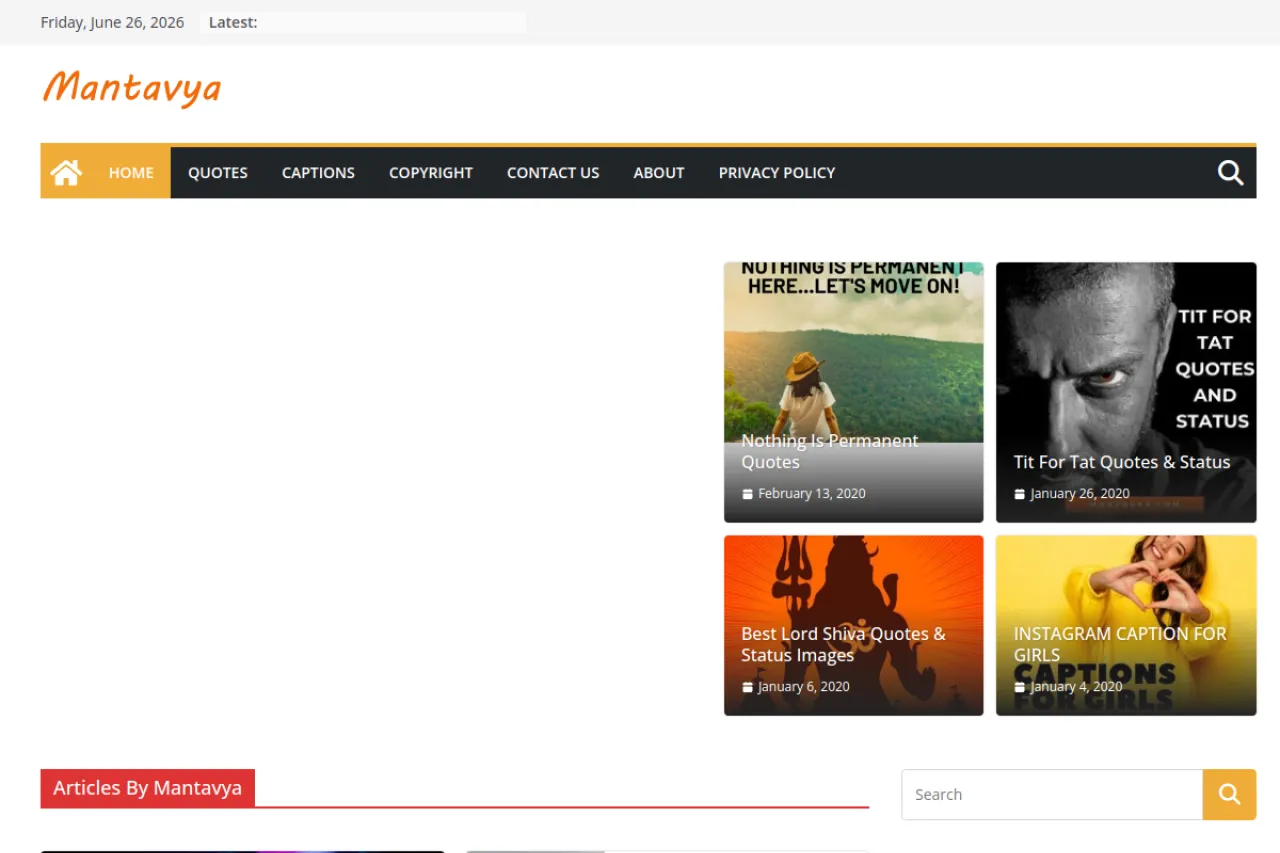The width and height of the screenshot is (1280, 853).
Task: Click the yellow search submit button
Action: tap(1229, 795)
